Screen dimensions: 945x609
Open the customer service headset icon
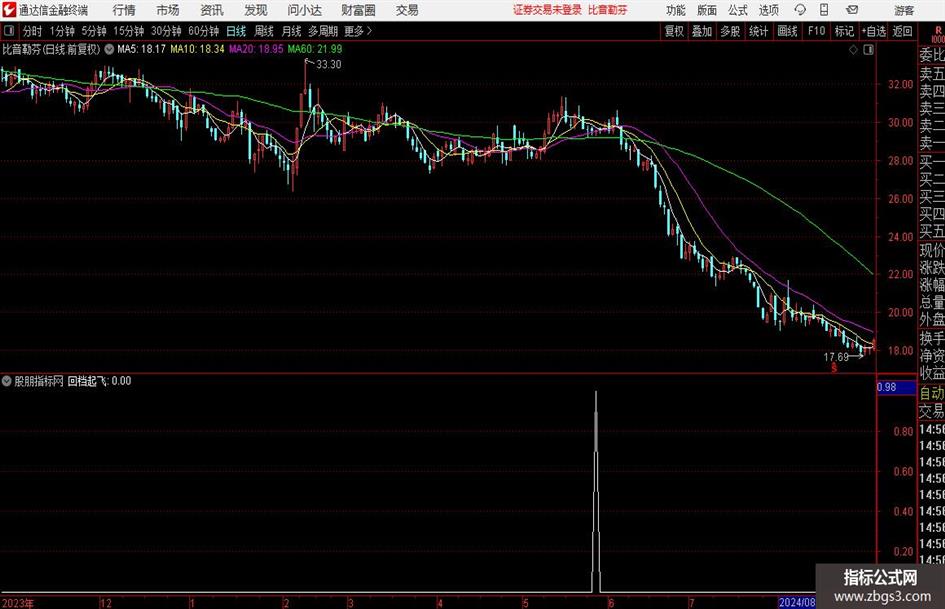800,10
